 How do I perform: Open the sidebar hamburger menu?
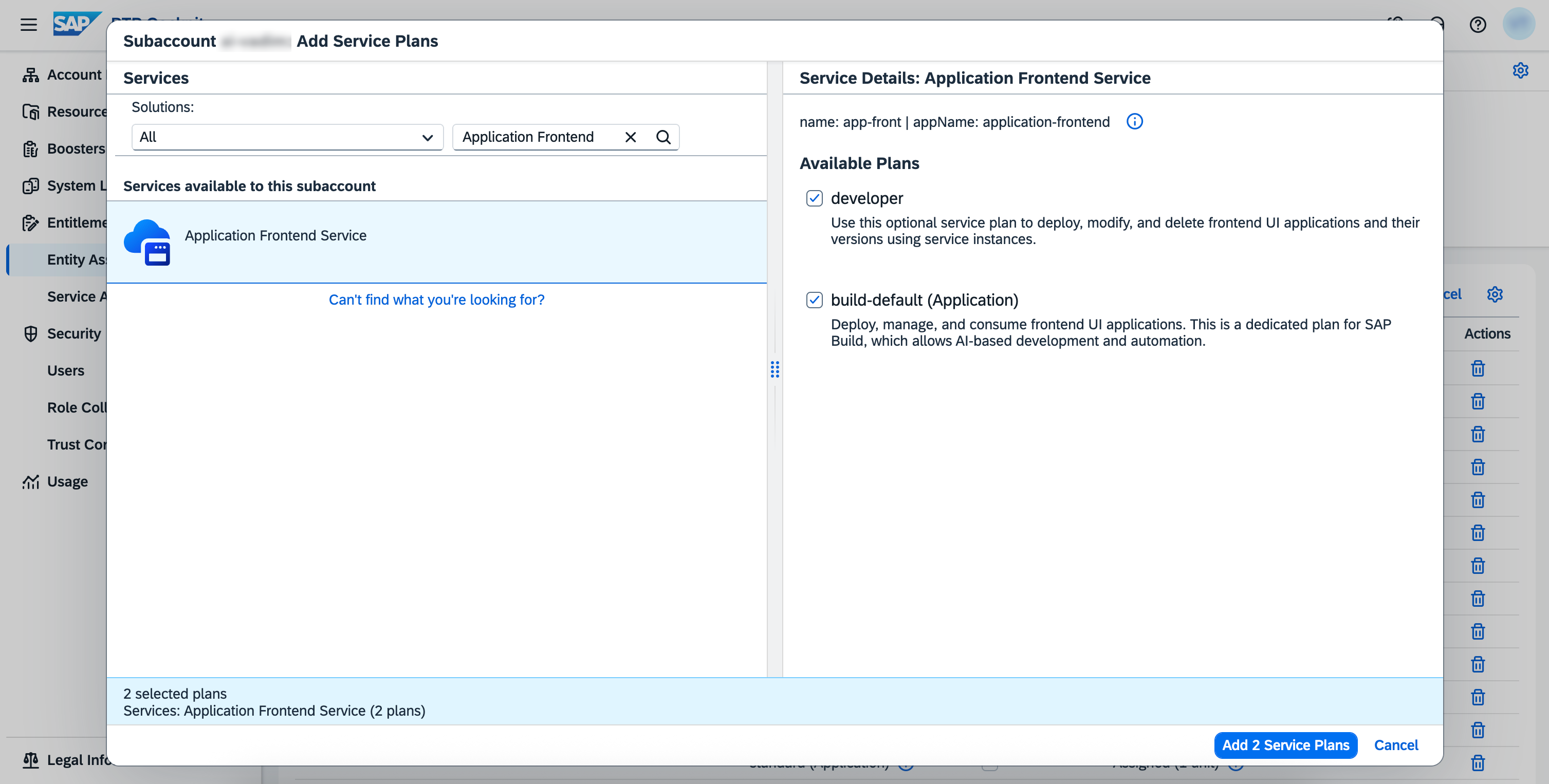point(28,25)
